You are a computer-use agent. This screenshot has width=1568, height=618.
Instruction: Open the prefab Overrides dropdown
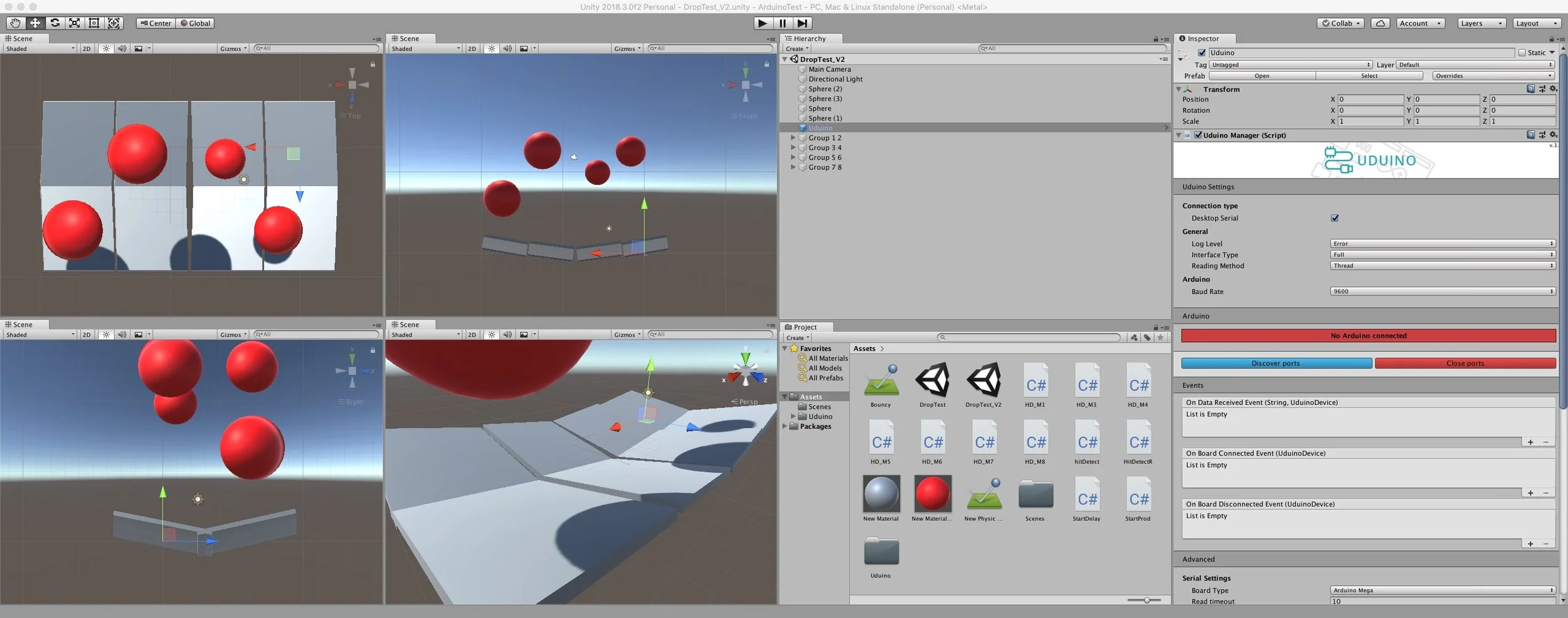pyautogui.click(x=1494, y=76)
